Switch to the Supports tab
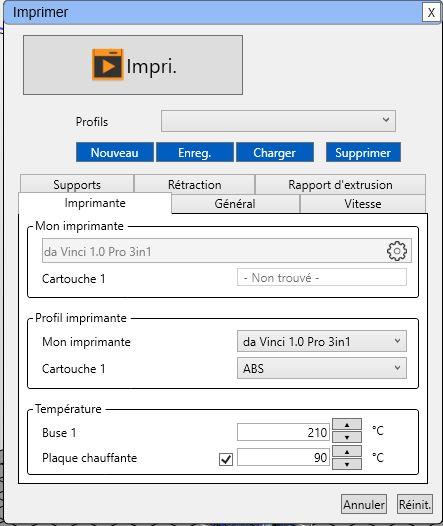443x526 pixels. click(77, 184)
